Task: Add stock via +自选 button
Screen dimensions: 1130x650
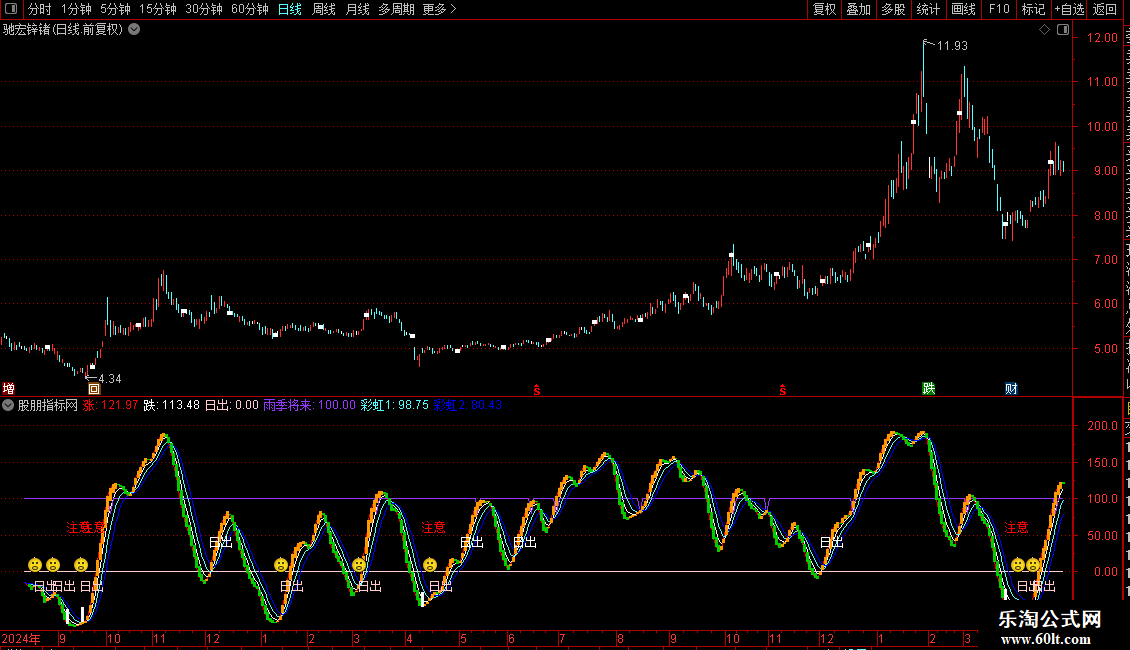Action: coord(1069,9)
